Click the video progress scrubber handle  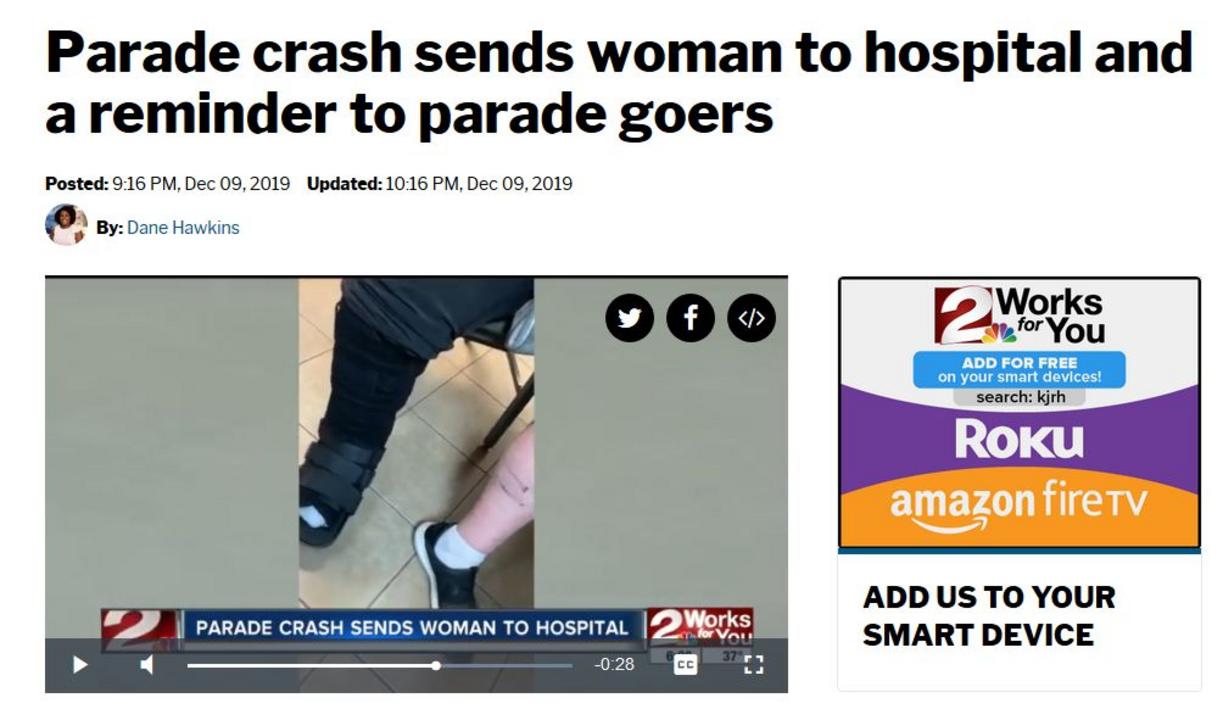tap(436, 665)
